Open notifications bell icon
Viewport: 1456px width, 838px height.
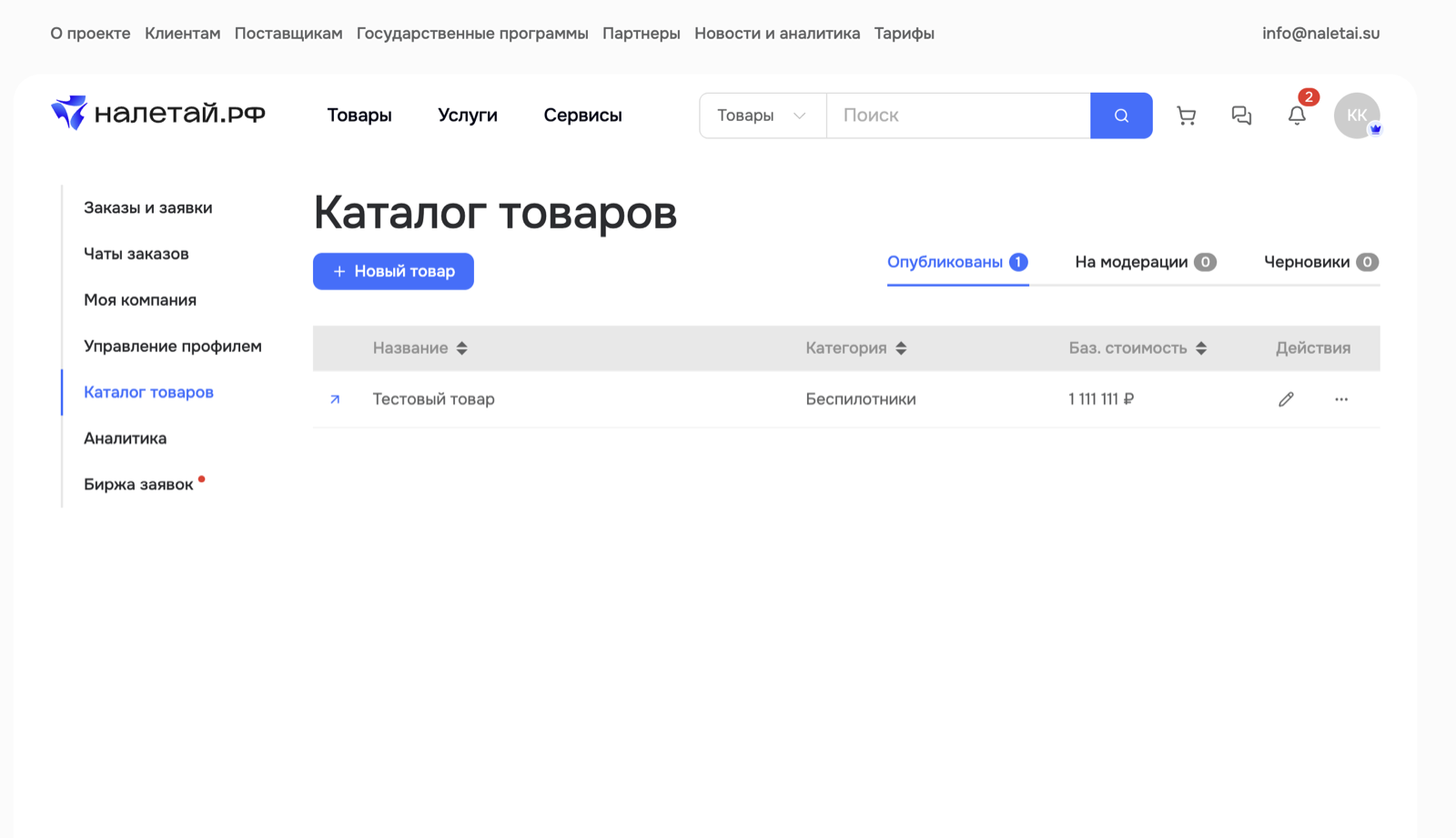(1297, 116)
